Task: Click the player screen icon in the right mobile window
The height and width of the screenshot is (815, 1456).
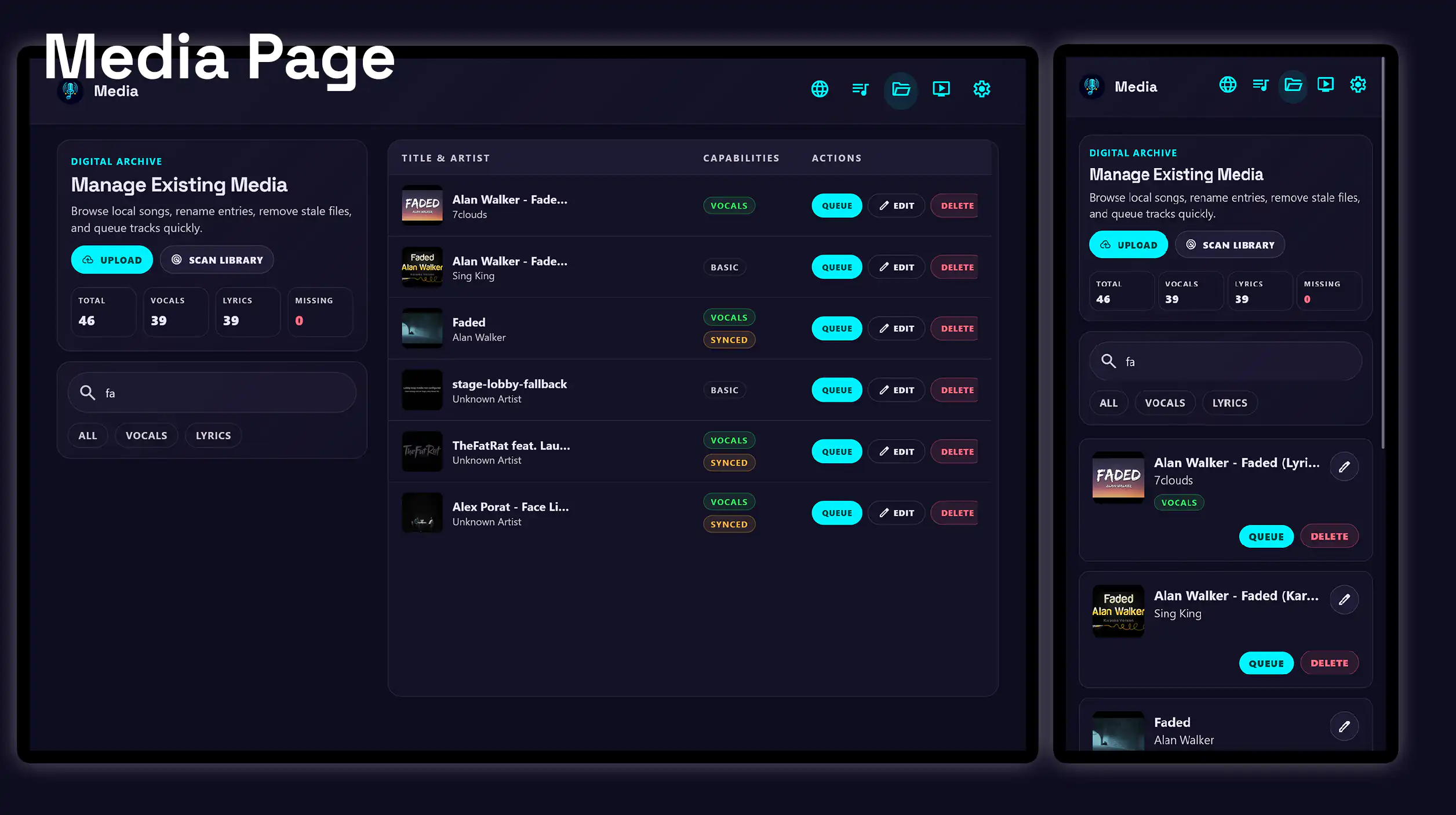Action: 1326,85
